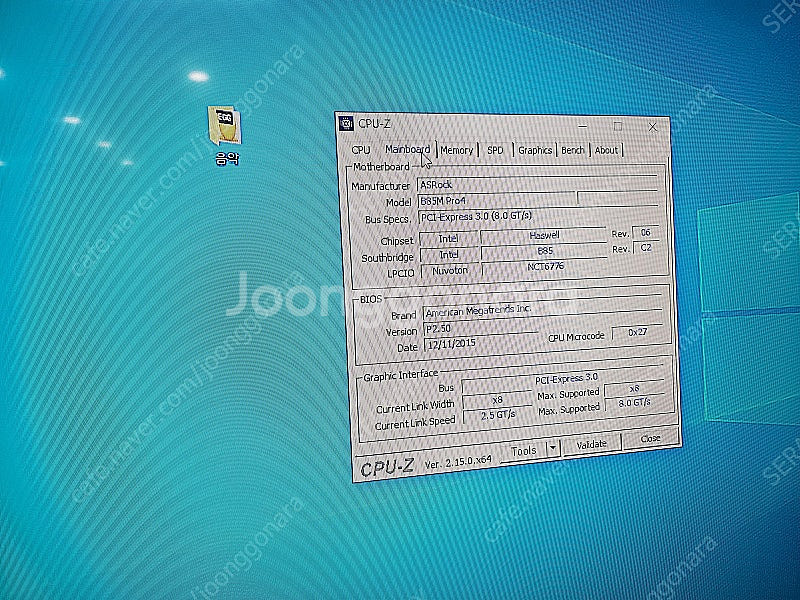Click the CPU Microcode value 0x27
The height and width of the screenshot is (600, 800).
click(637, 332)
